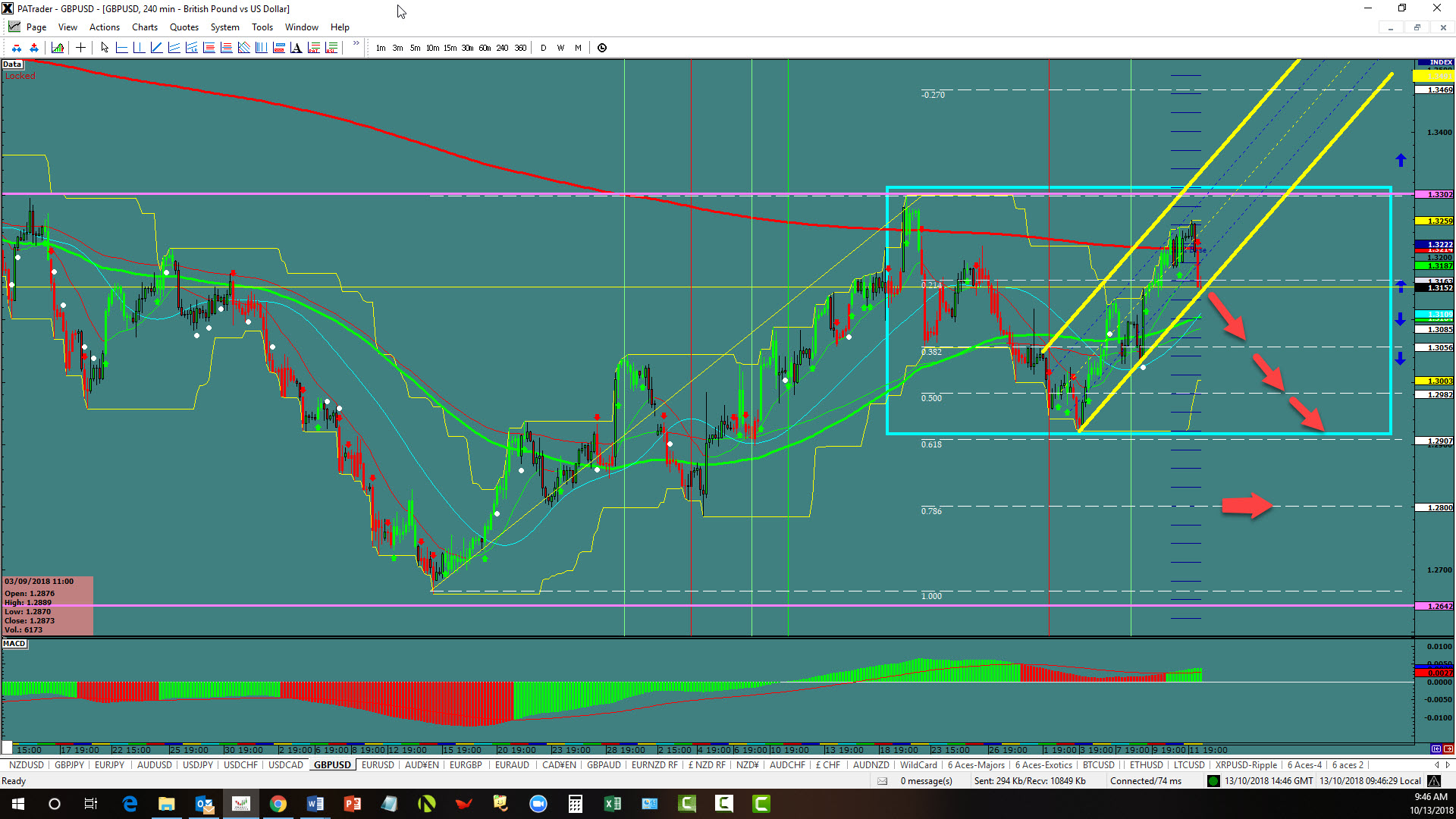Select the parallel channel tool
Image resolution: width=1456 pixels, height=819 pixels.
tap(174, 48)
